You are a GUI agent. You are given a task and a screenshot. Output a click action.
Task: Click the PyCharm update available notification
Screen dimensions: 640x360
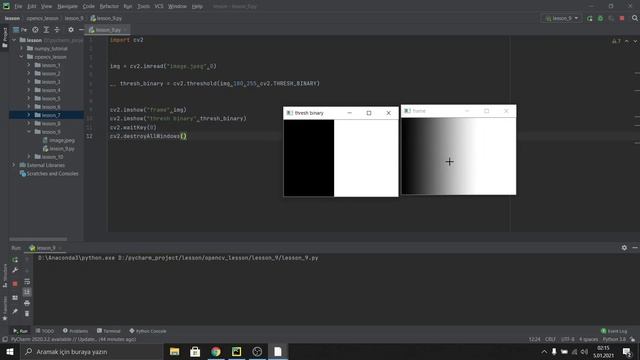[x=73, y=339]
